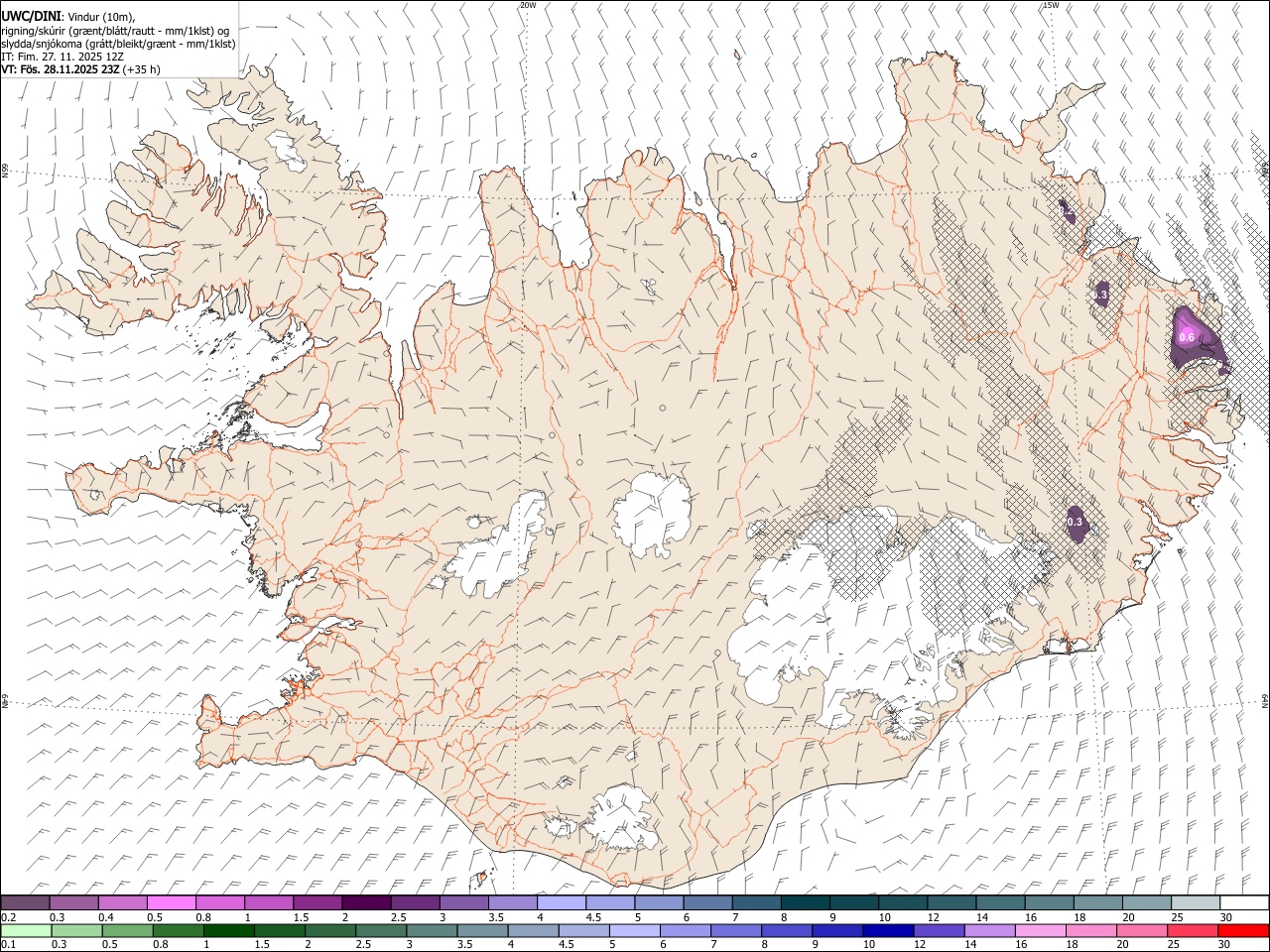Click the deep blue swatch at 10, lower legend
This screenshot has width=1270, height=952.
point(888,930)
